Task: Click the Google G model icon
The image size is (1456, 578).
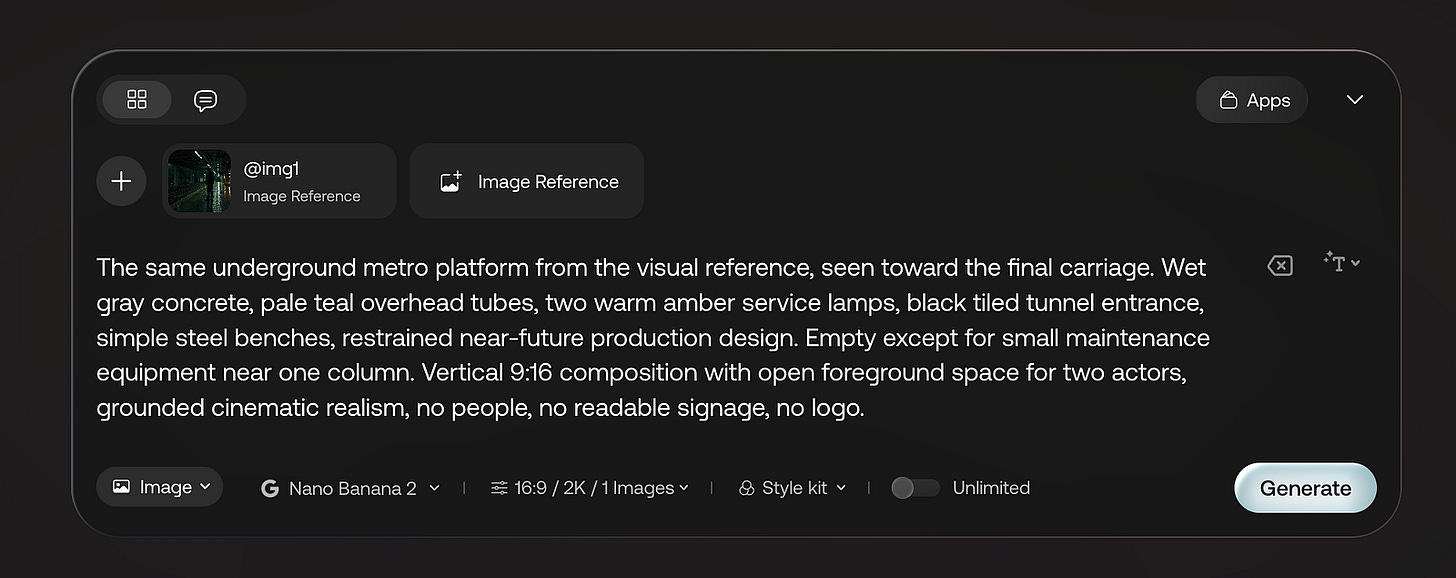Action: (x=269, y=488)
